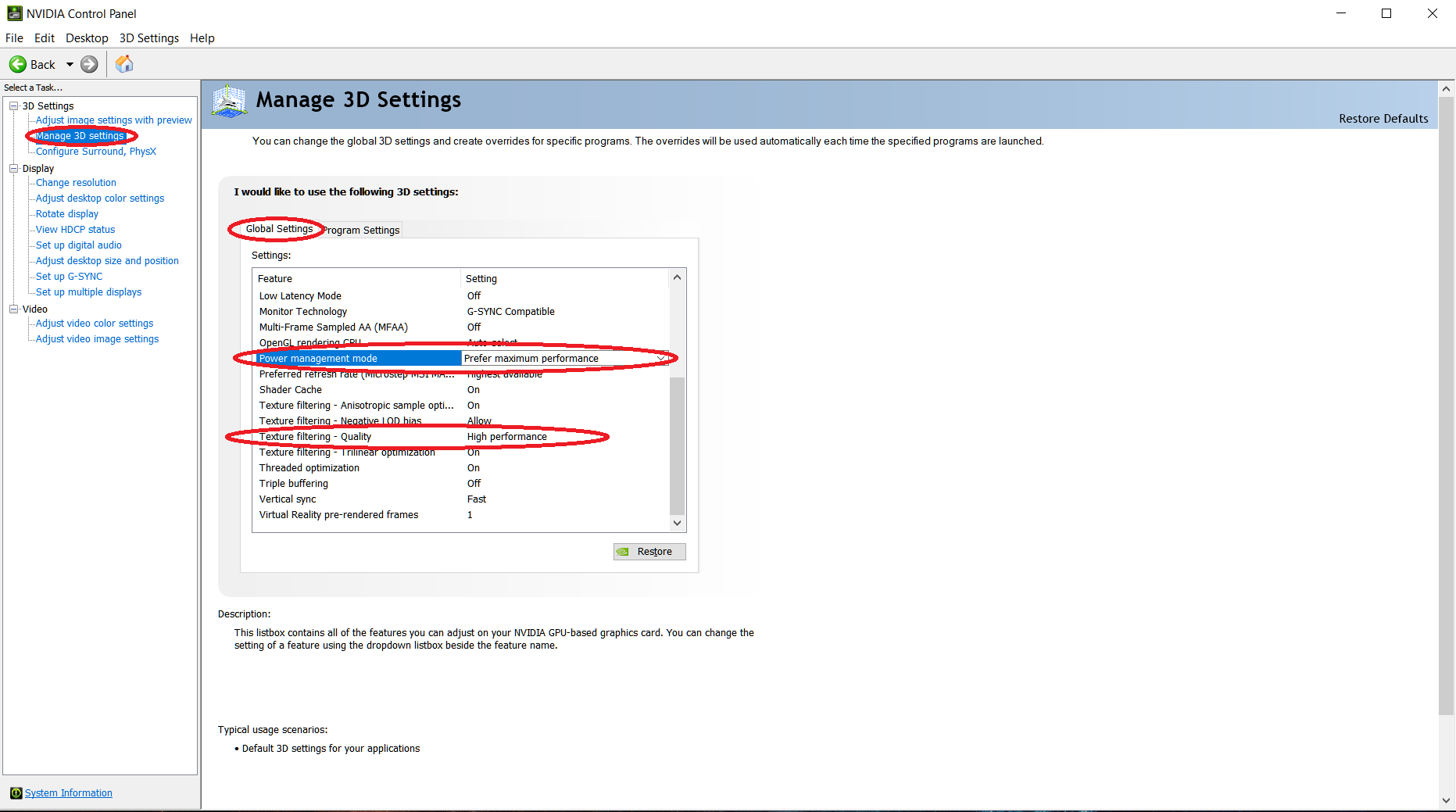Open Rotate display page

(67, 214)
